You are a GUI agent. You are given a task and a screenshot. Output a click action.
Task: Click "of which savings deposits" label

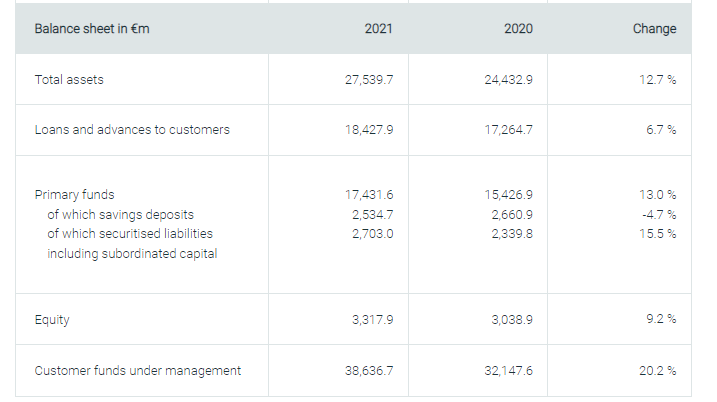click(120, 214)
